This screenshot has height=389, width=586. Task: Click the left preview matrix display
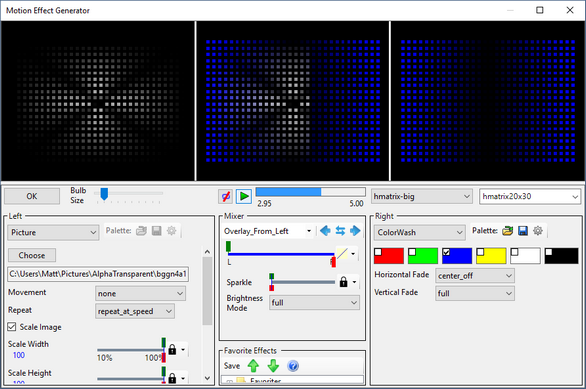click(98, 101)
